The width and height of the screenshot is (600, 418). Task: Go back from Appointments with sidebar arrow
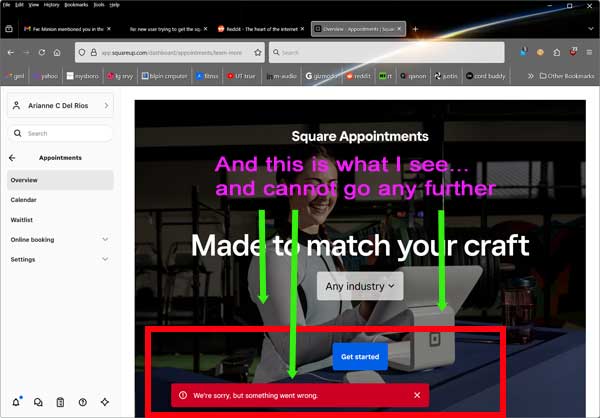pyautogui.click(x=12, y=158)
